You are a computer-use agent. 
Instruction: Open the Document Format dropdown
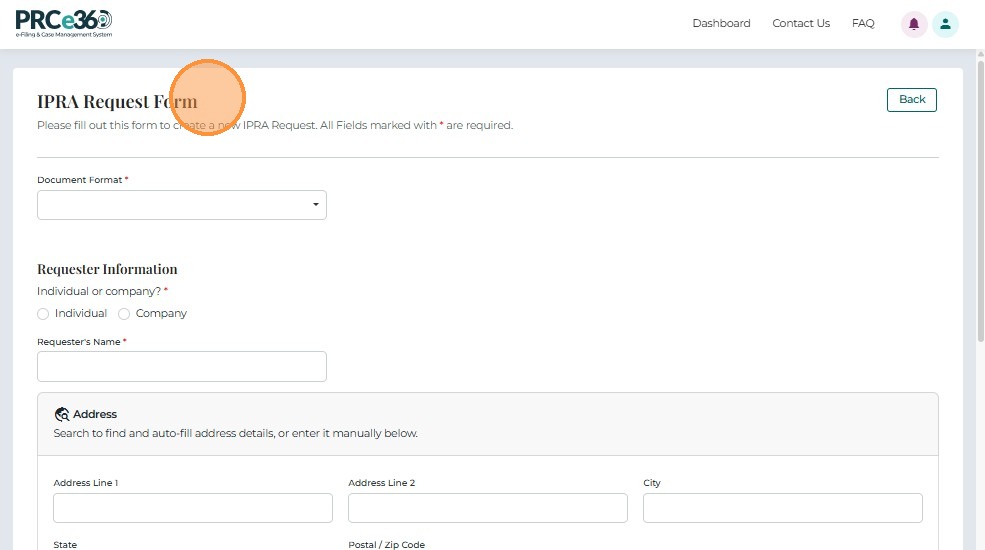[x=182, y=205]
